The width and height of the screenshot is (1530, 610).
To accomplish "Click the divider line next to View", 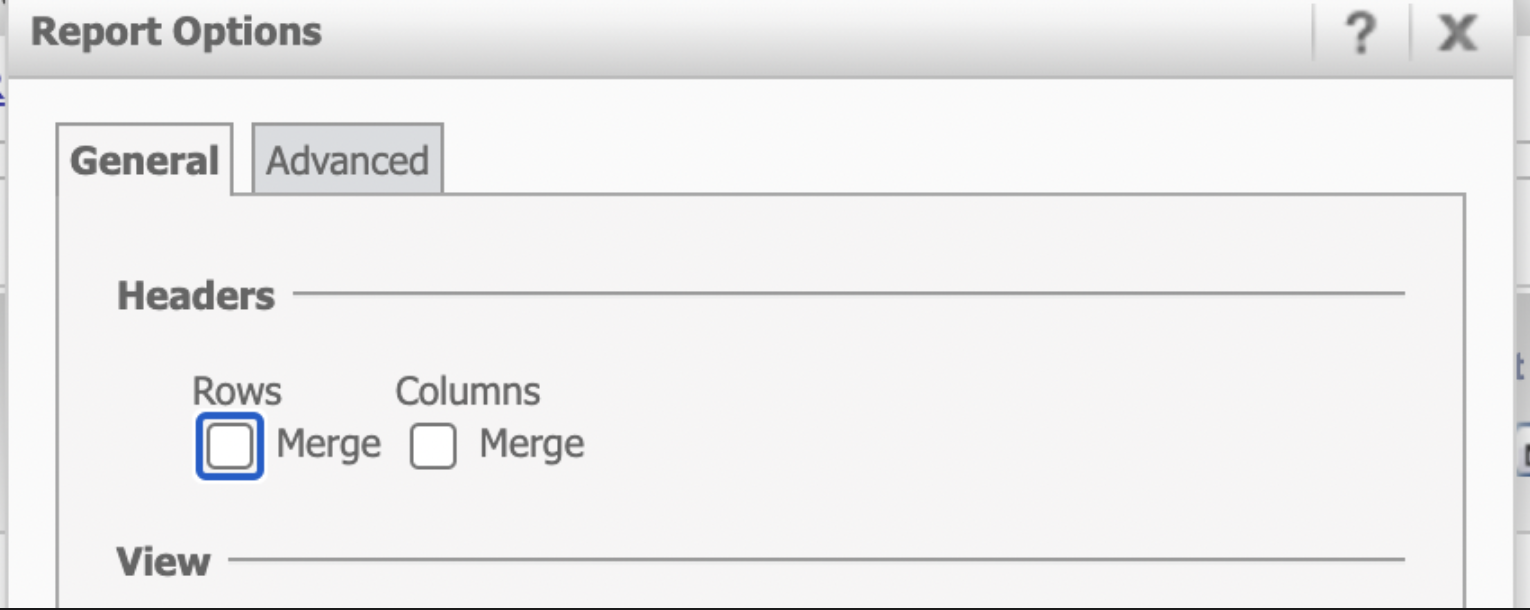I will [x=817, y=560].
